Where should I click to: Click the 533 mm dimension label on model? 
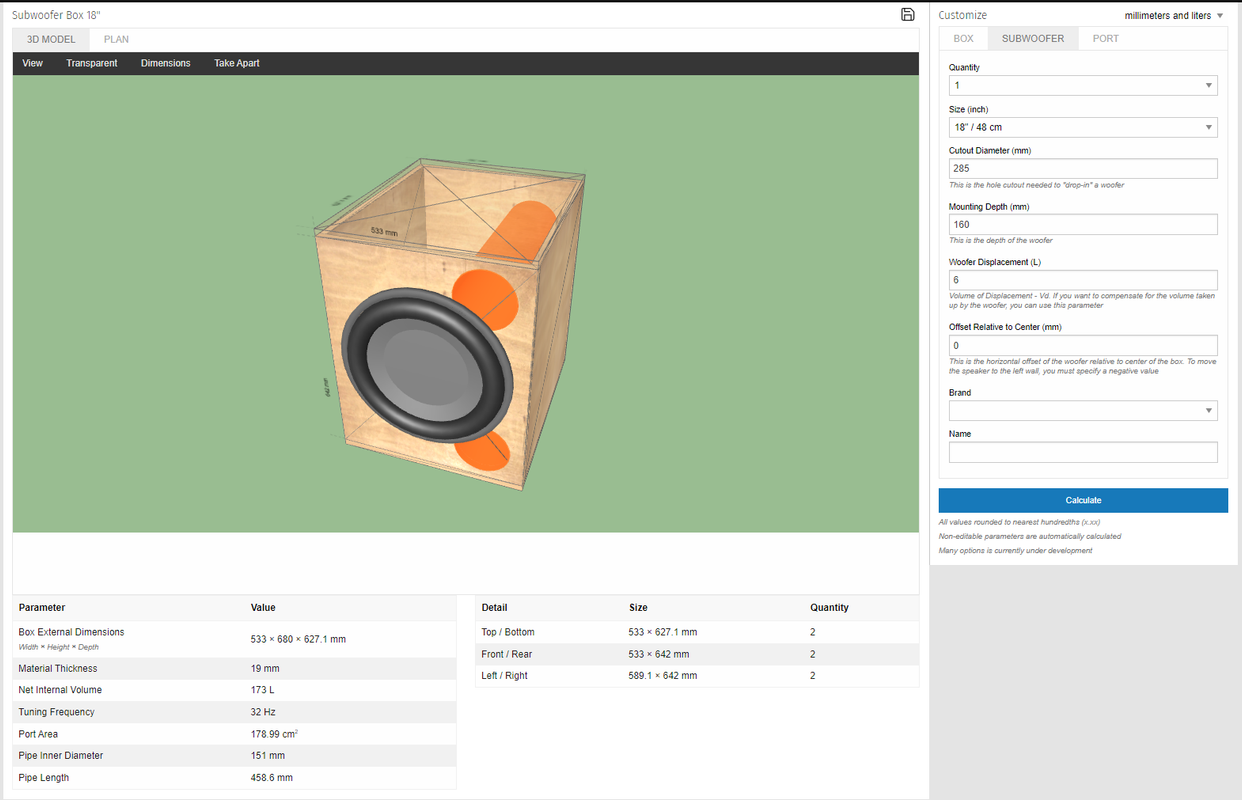[385, 231]
